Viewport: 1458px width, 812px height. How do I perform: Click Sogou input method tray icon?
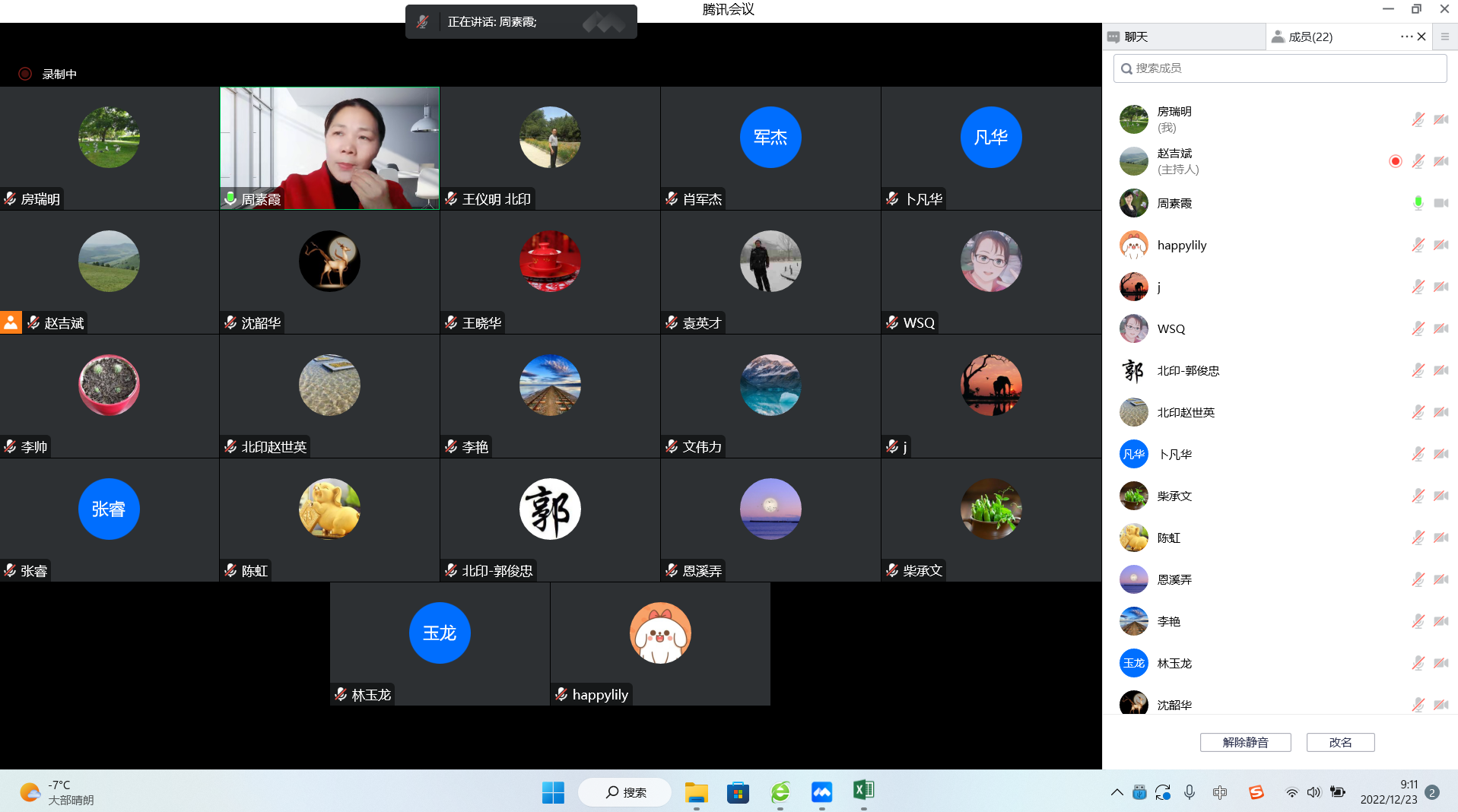click(1256, 792)
